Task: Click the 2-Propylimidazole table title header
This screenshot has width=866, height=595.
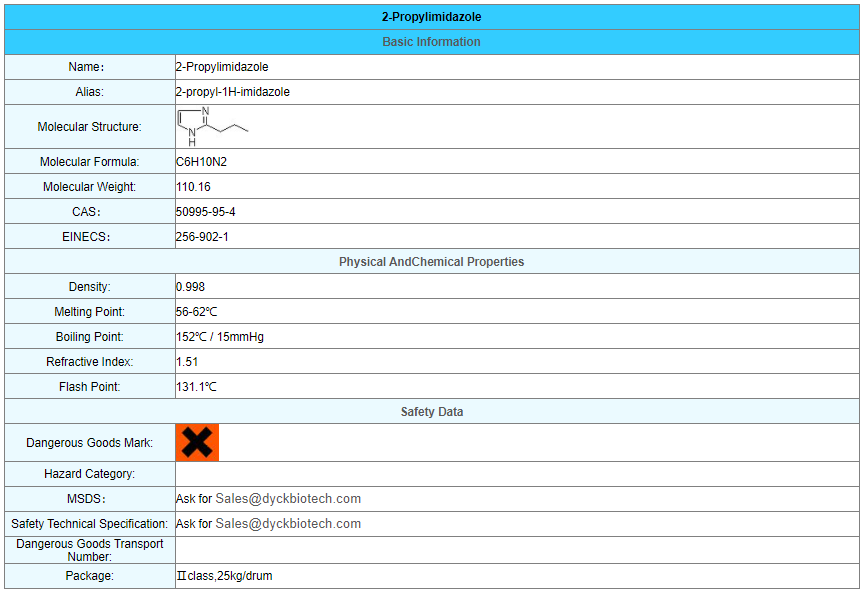Action: [x=432, y=17]
